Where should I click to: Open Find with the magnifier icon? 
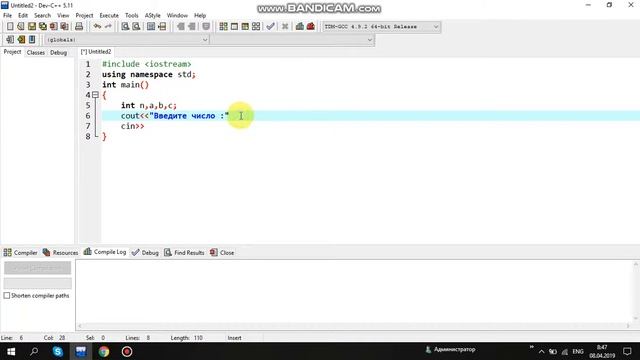click(x=125, y=27)
